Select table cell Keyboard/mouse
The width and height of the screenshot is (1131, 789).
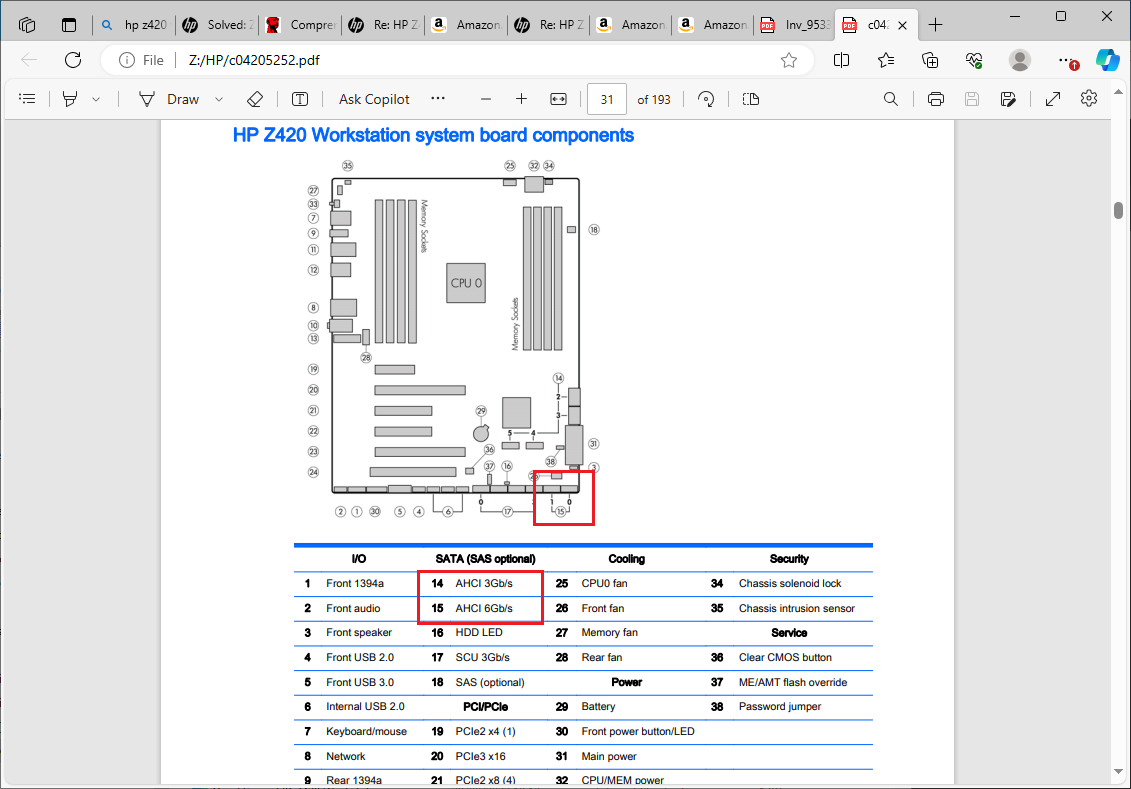[366, 731]
